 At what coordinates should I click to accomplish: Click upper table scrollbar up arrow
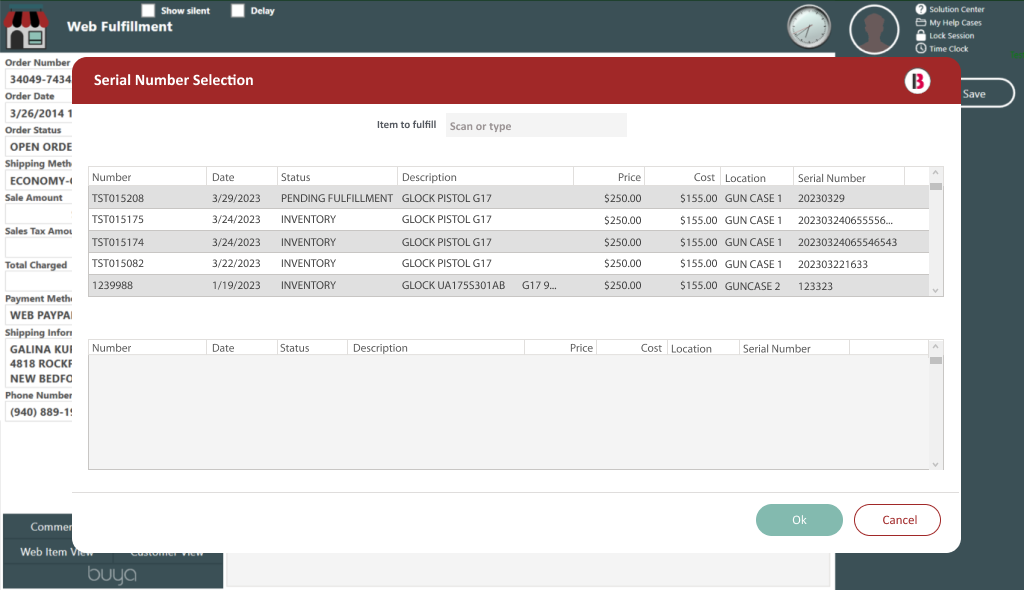click(935, 172)
